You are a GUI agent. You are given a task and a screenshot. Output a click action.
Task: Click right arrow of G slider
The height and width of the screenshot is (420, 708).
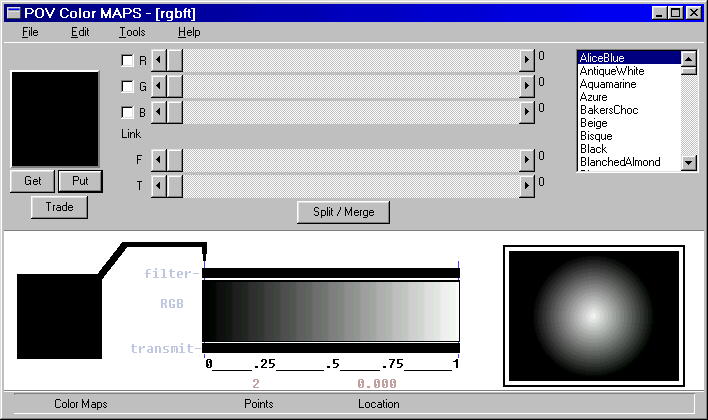(x=526, y=86)
